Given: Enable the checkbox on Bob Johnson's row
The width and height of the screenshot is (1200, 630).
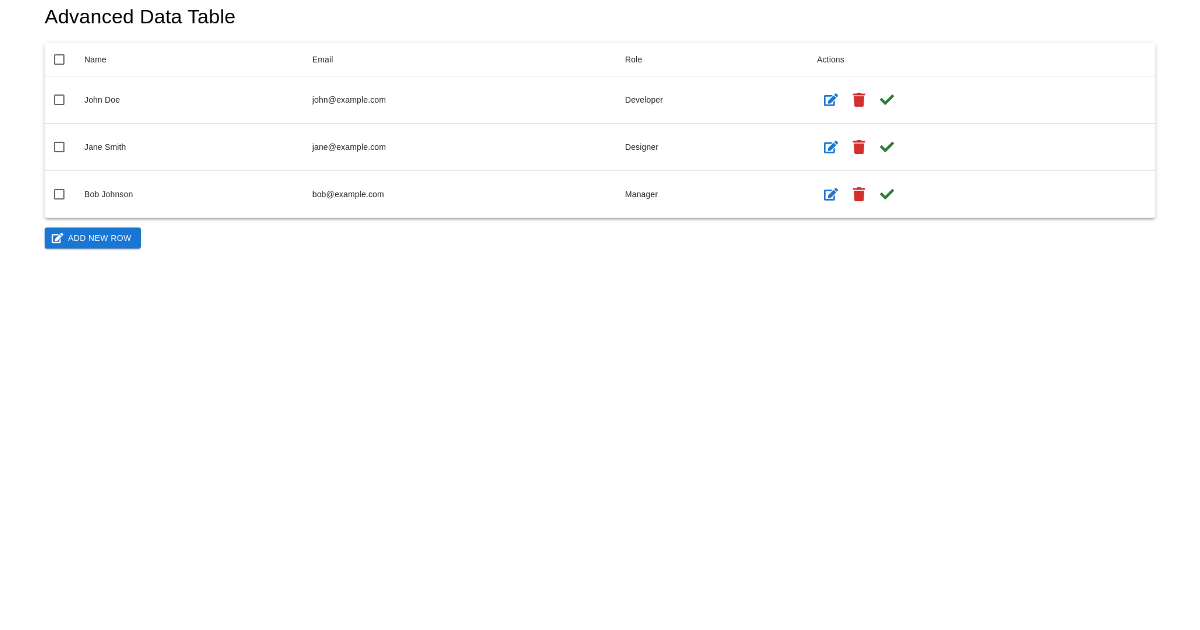Looking at the screenshot, I should pos(59,194).
